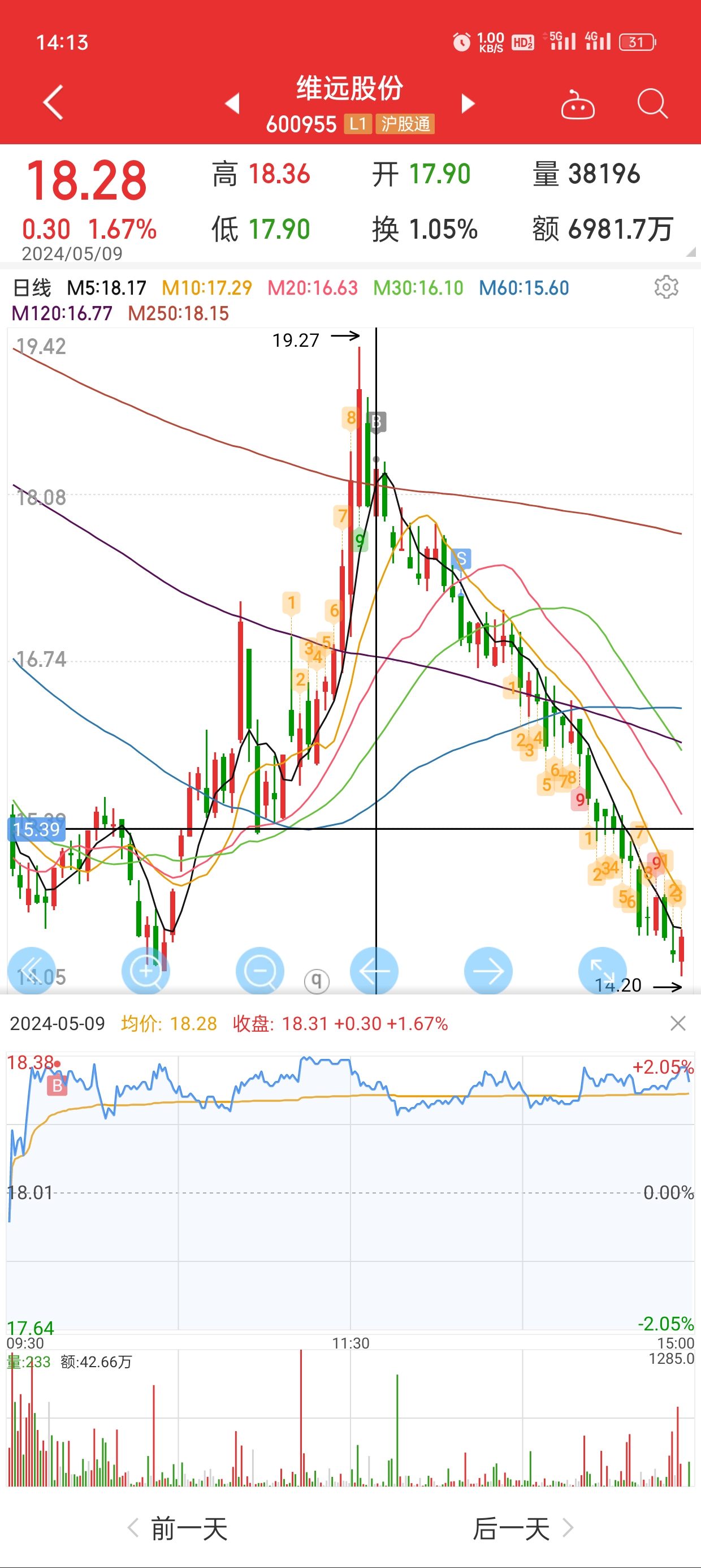The image size is (701, 1568).
Task: Open chart settings gear icon
Action: 667,287
